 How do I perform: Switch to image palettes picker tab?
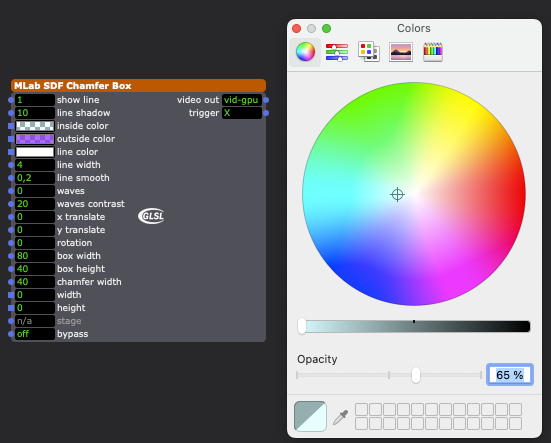[x=401, y=52]
